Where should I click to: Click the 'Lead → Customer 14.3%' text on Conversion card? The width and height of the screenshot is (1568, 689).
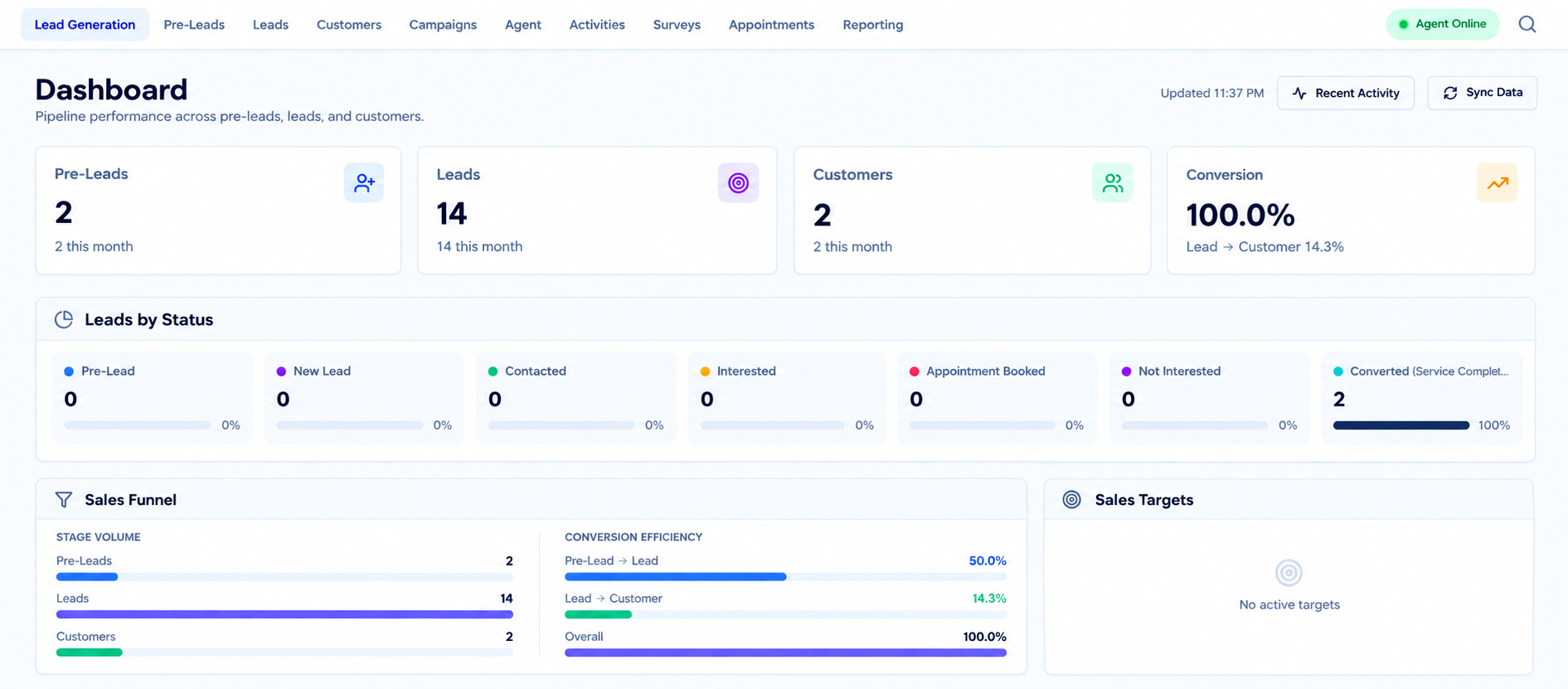(1265, 246)
